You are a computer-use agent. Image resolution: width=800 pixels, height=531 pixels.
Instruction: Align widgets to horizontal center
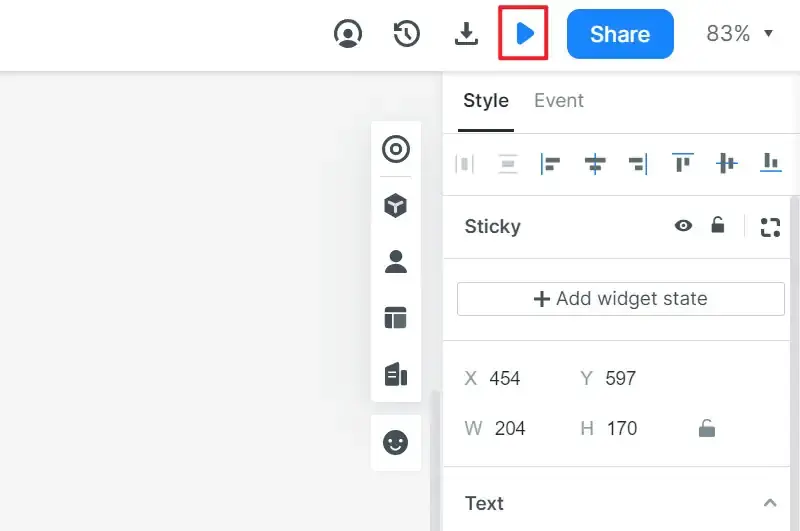(x=595, y=164)
